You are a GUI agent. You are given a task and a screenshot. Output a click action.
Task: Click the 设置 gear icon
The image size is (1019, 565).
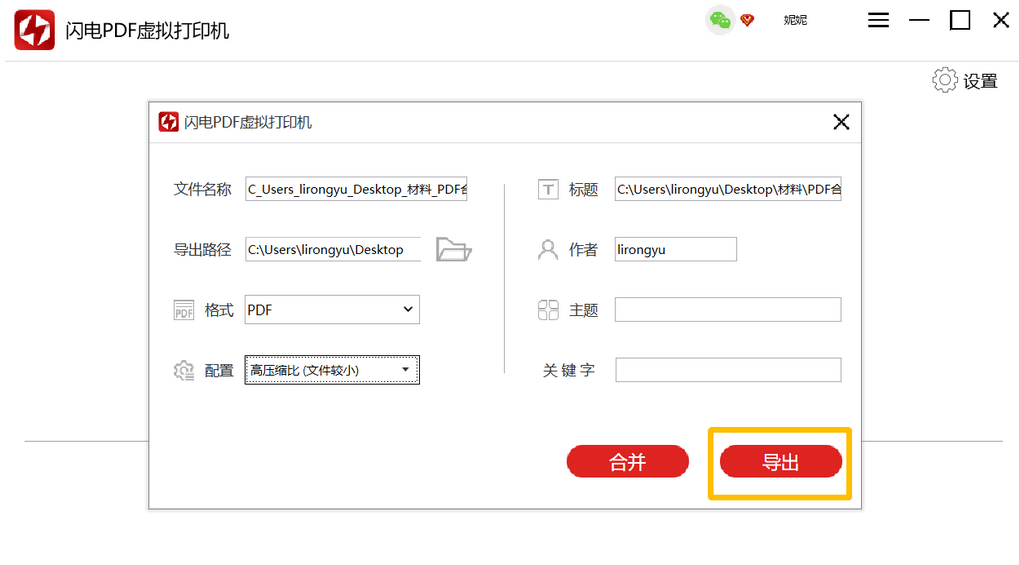(x=945, y=80)
